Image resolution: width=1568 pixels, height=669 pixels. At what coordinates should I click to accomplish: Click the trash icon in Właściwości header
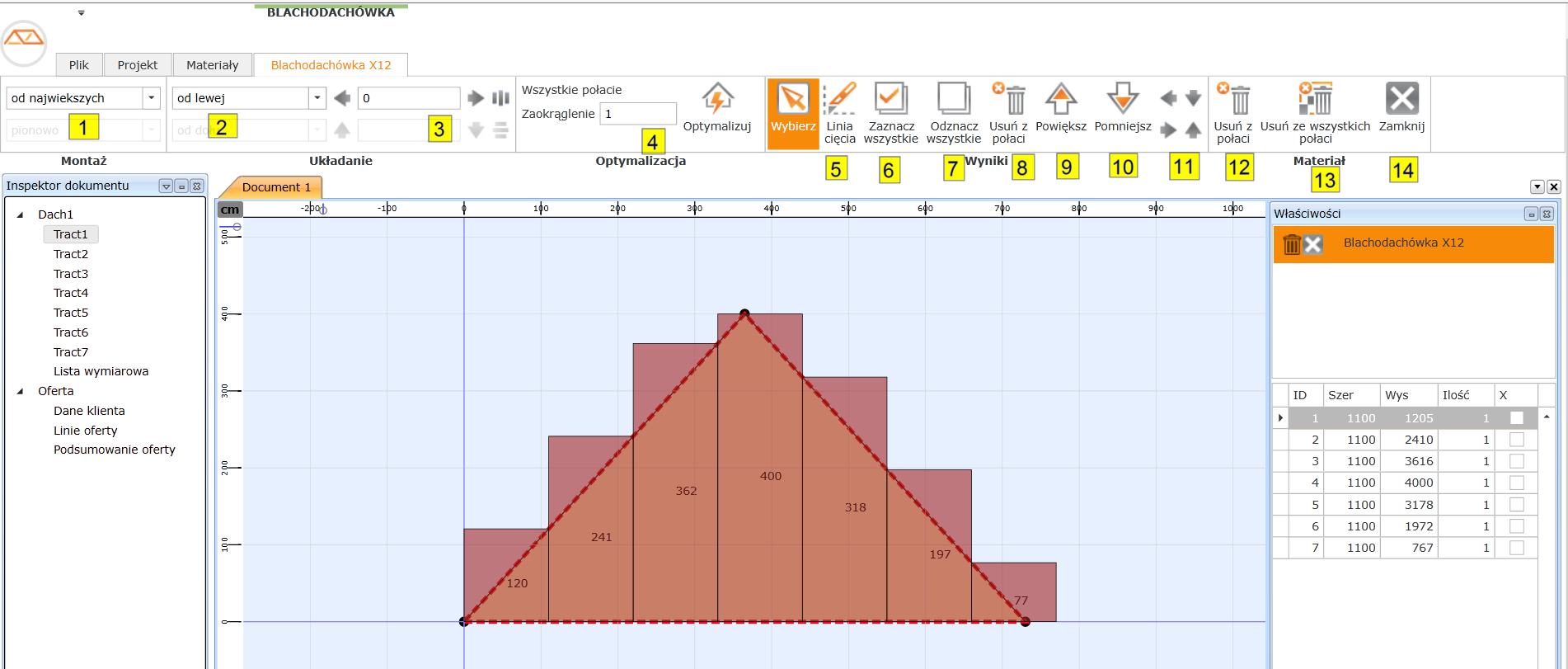point(1292,244)
